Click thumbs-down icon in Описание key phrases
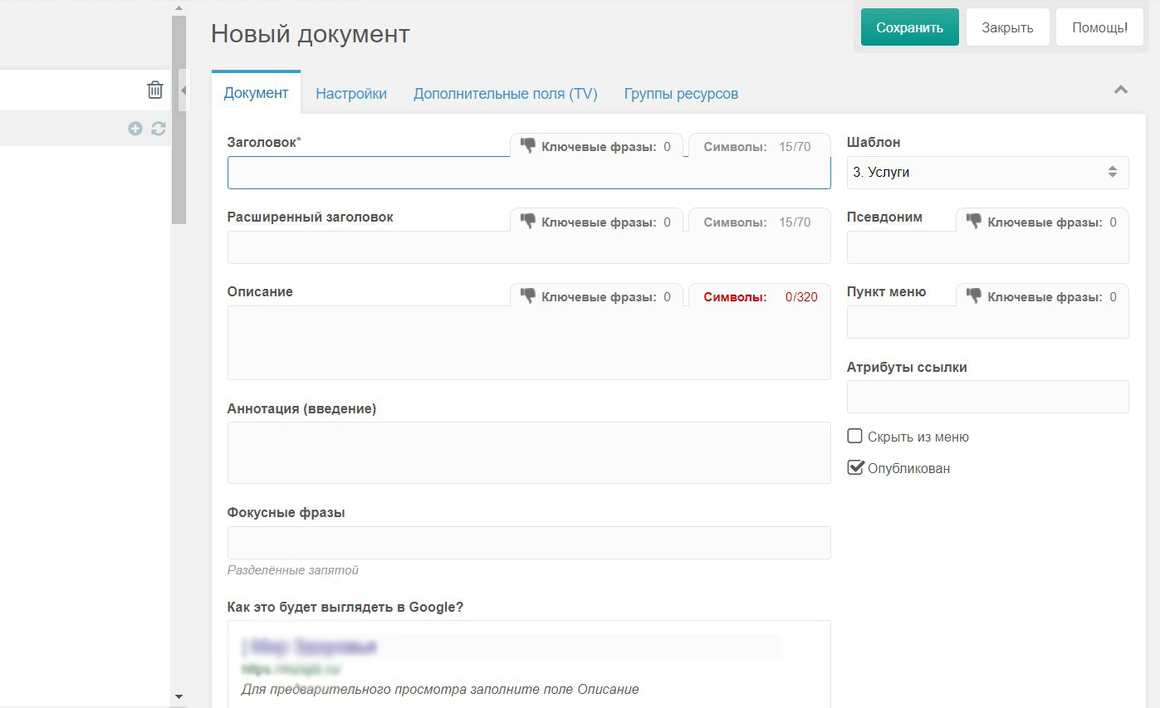The width and height of the screenshot is (1160, 708). [528, 295]
